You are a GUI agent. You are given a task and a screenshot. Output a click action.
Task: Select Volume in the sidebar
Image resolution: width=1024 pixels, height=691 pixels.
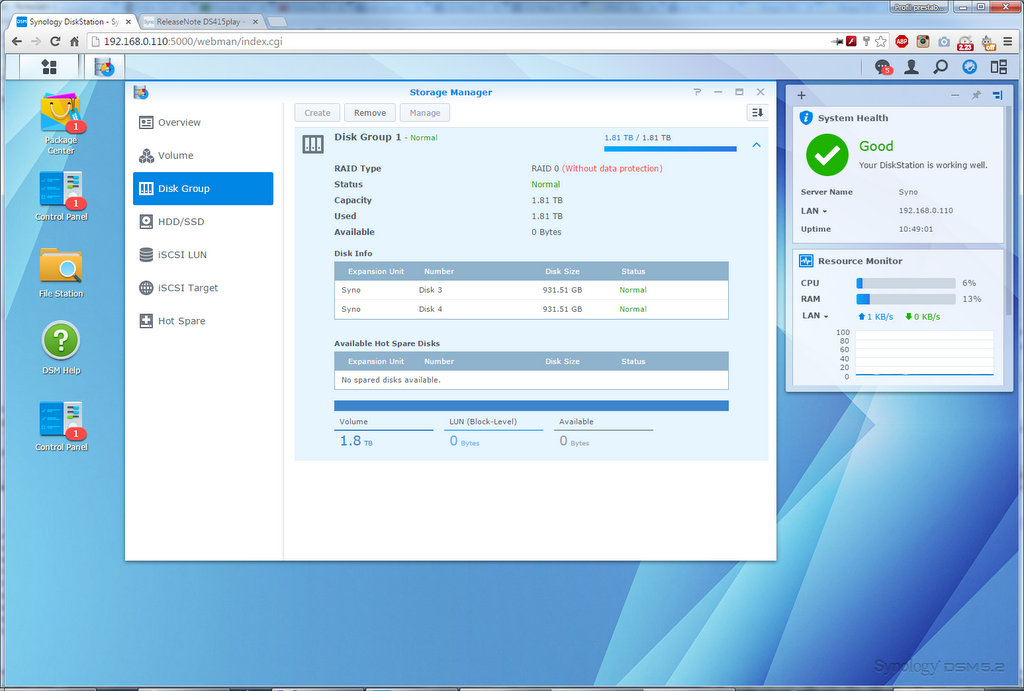point(203,155)
